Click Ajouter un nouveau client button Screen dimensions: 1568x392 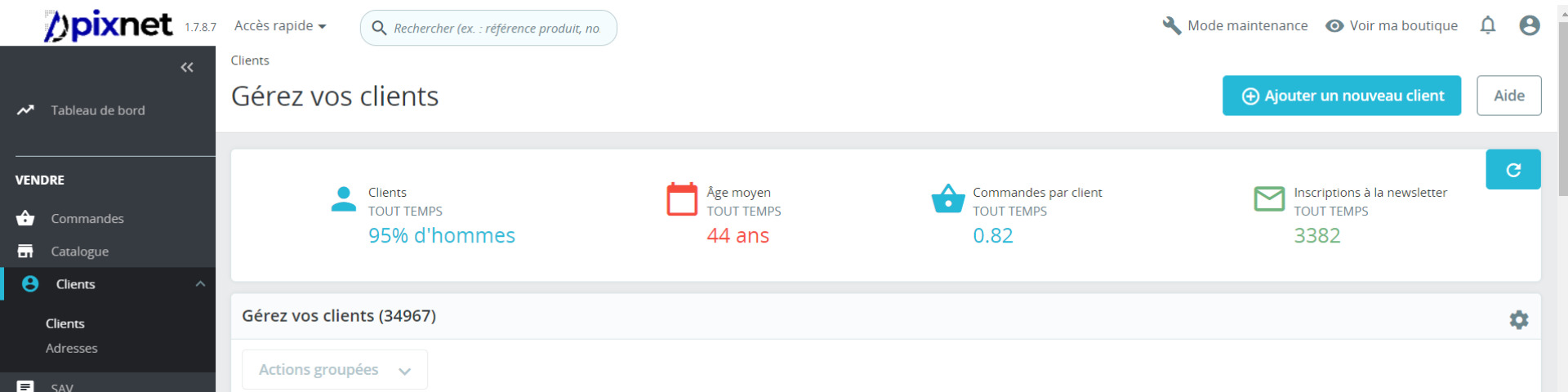[x=1342, y=96]
